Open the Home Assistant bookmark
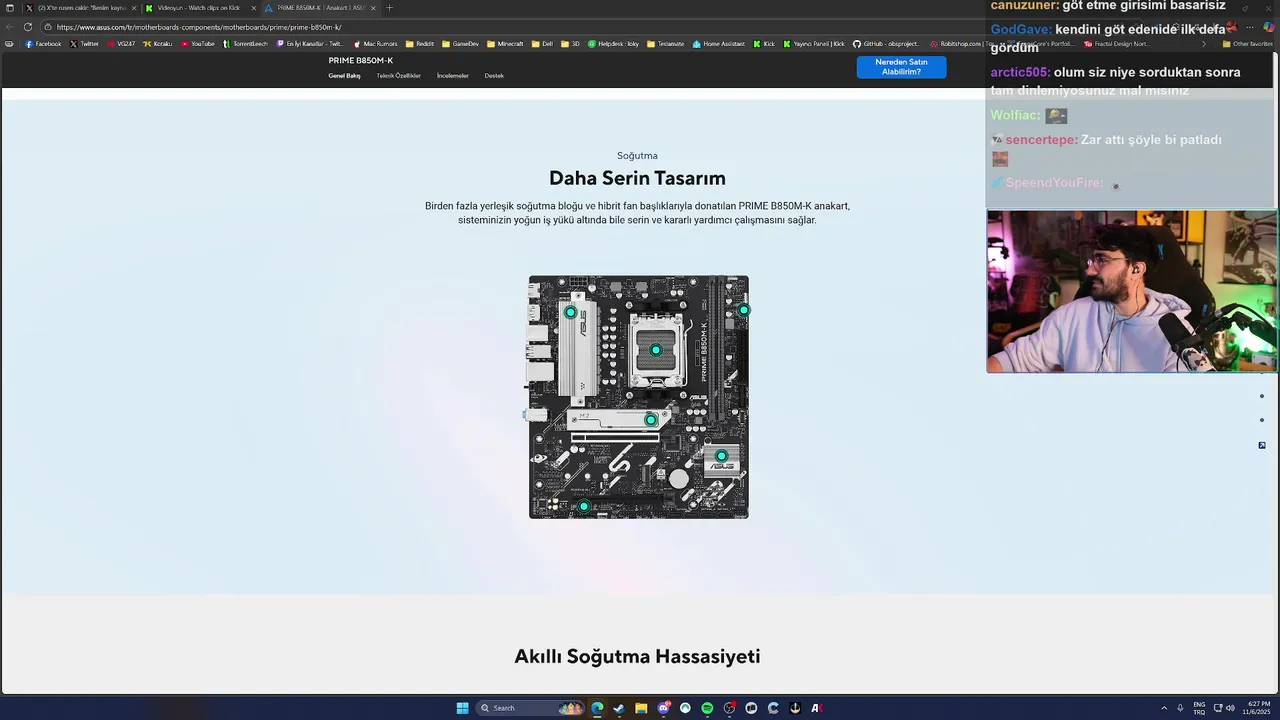Screen dimensions: 1280x720 tap(719, 44)
